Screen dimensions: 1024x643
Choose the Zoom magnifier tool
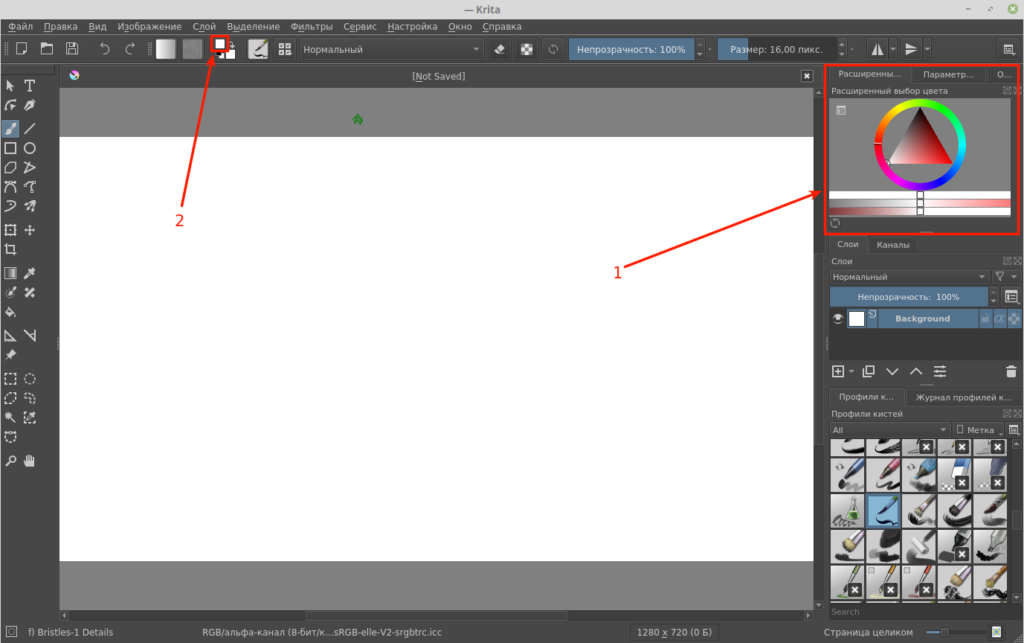click(10, 460)
